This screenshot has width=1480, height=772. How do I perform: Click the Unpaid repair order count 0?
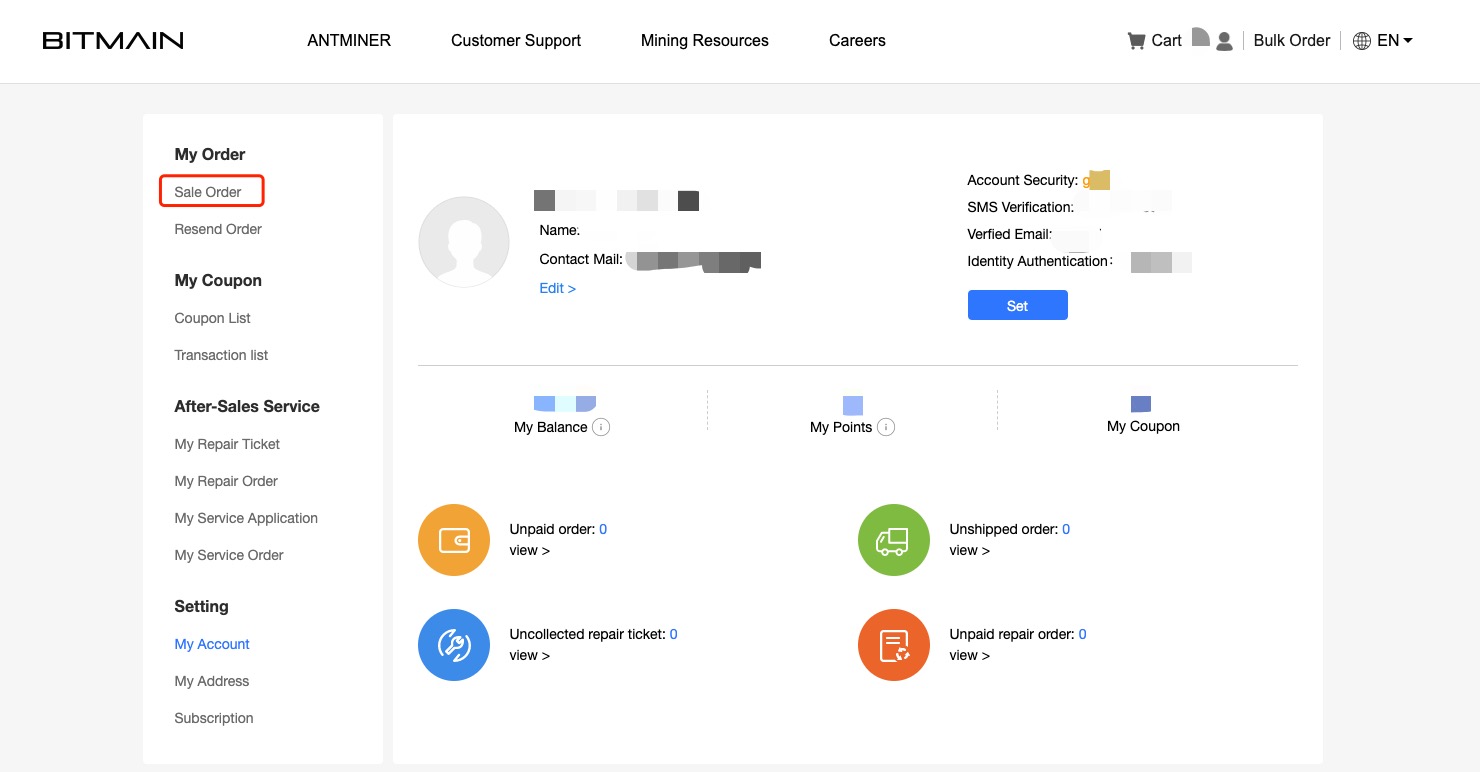point(1083,634)
